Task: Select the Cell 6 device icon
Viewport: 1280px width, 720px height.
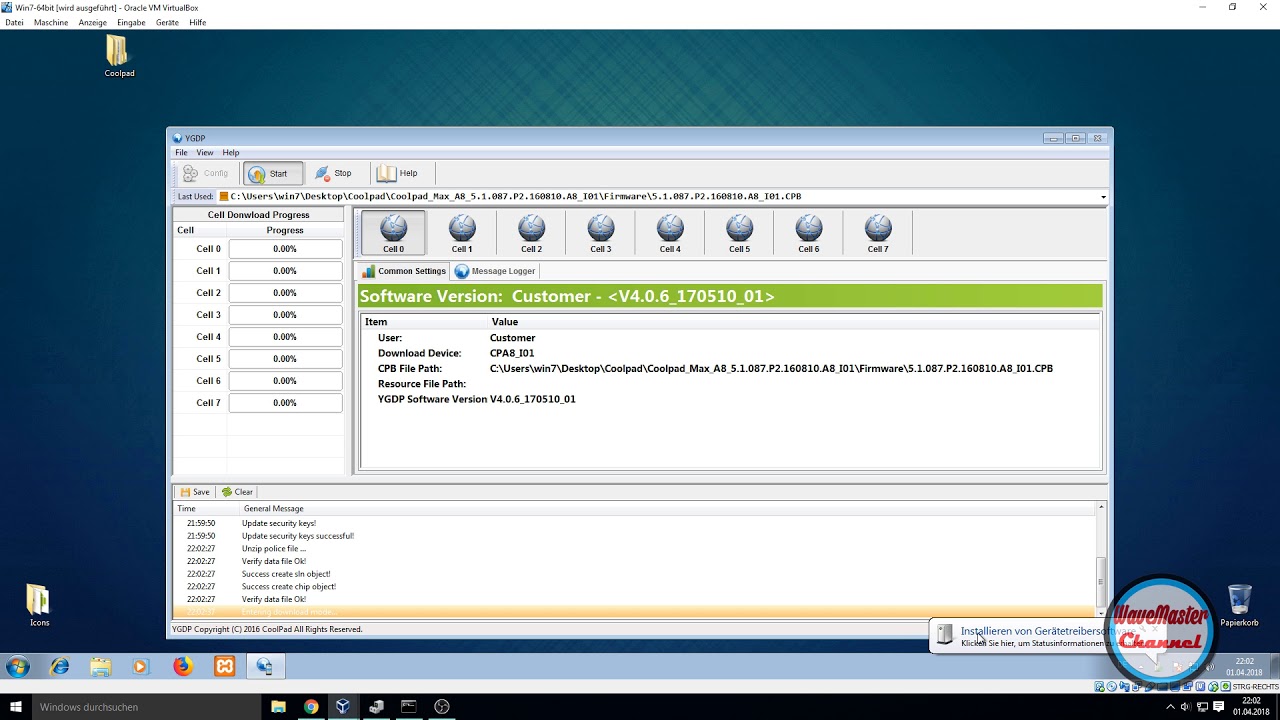Action: (x=809, y=233)
